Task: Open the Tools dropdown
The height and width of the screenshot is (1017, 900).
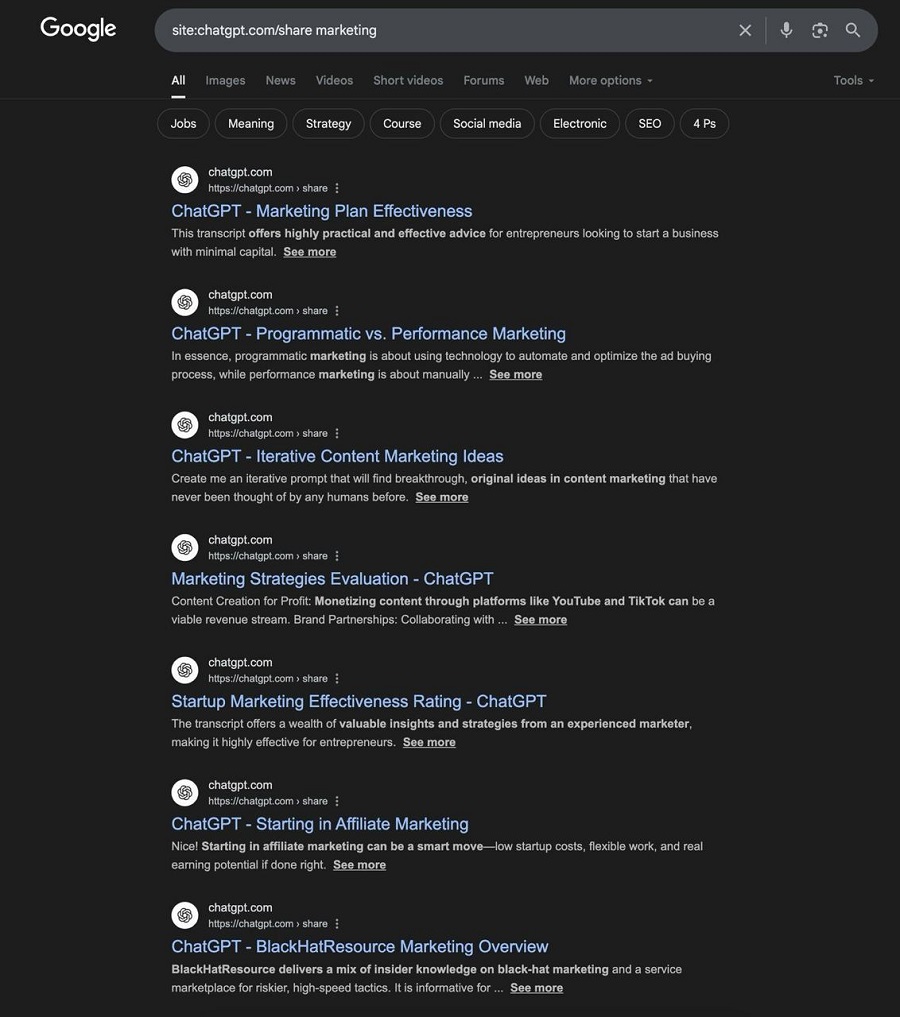Action: (x=853, y=80)
